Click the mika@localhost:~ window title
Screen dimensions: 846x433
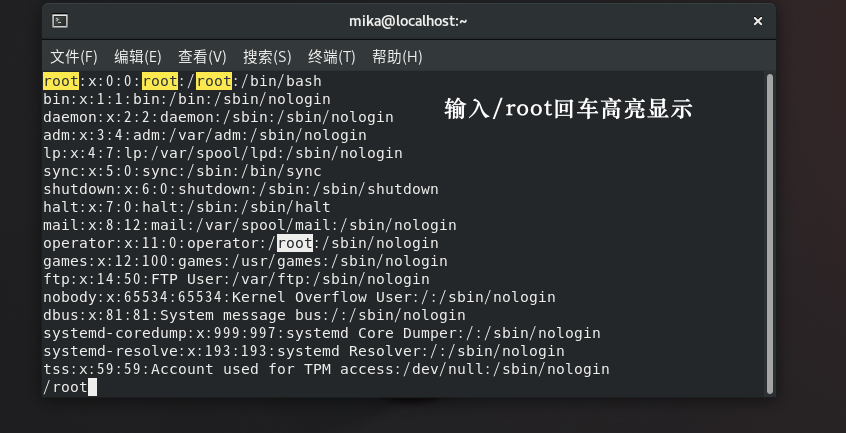coord(408,21)
